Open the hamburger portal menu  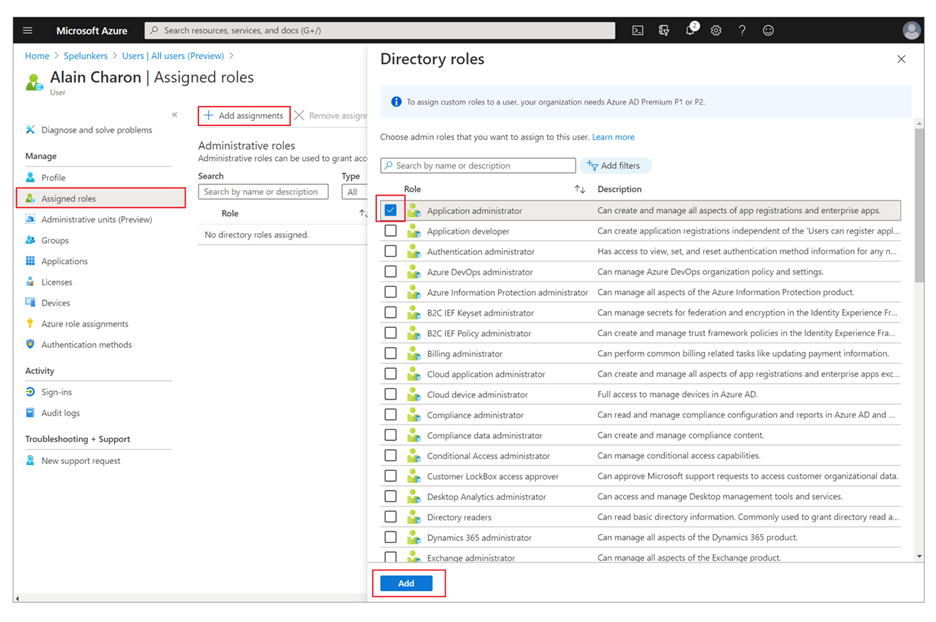point(27,30)
